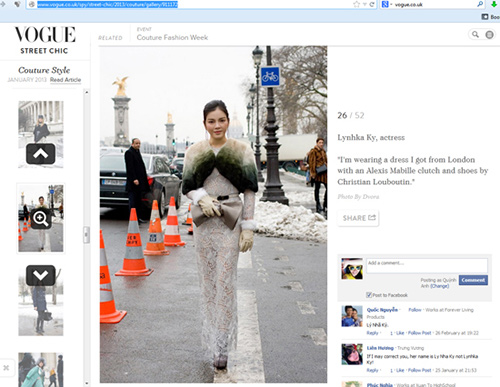Open the search engine dropdown in search box
Screen dimensions: 500x387
coord(386,4)
